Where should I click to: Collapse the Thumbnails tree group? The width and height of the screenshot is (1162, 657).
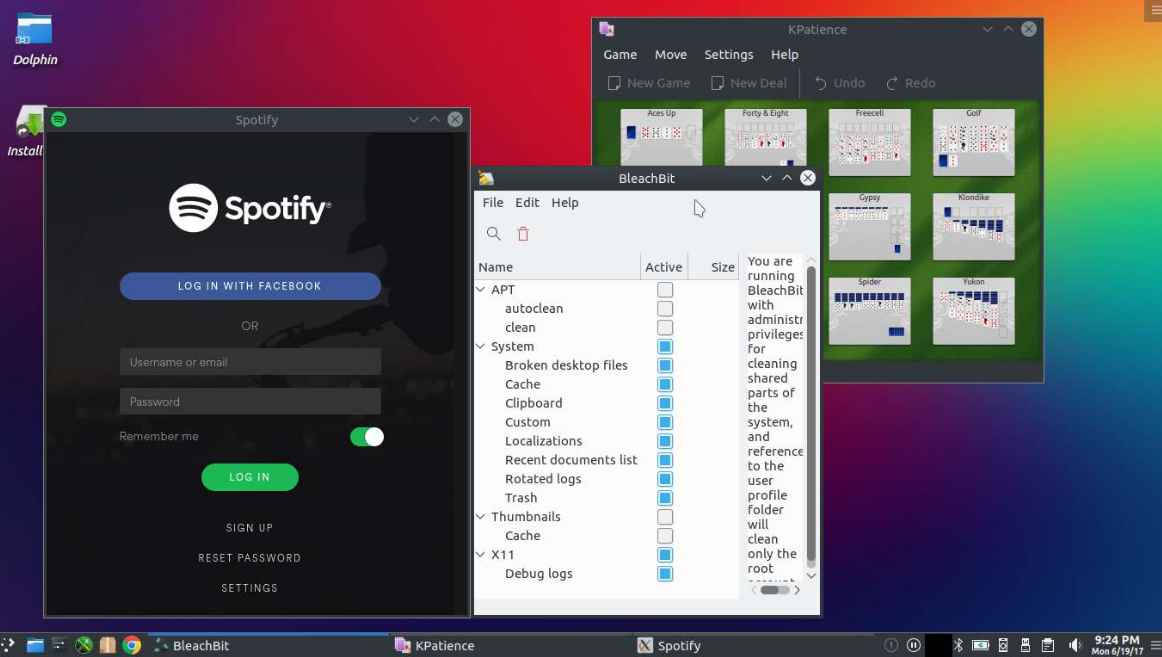pos(481,517)
